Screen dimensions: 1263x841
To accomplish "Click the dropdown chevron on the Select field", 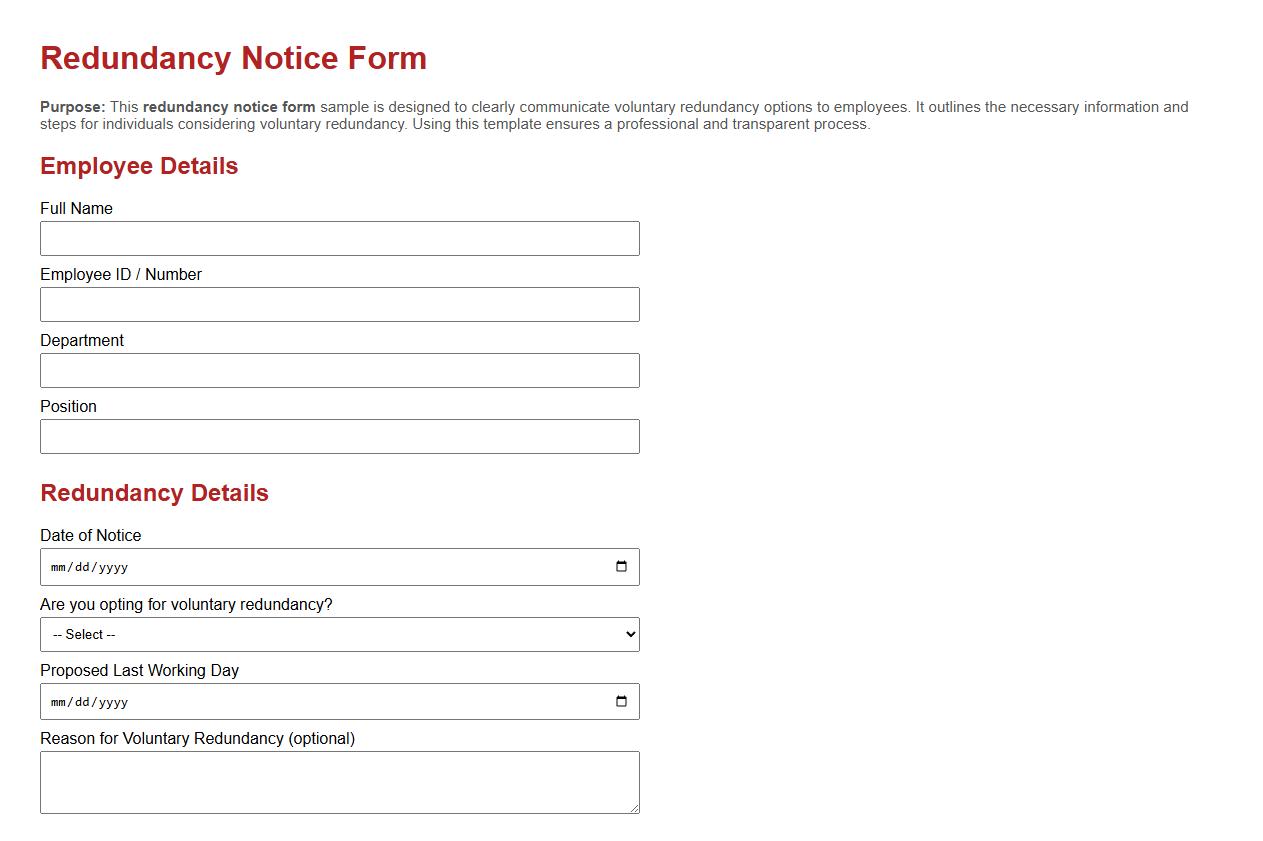I will (626, 634).
